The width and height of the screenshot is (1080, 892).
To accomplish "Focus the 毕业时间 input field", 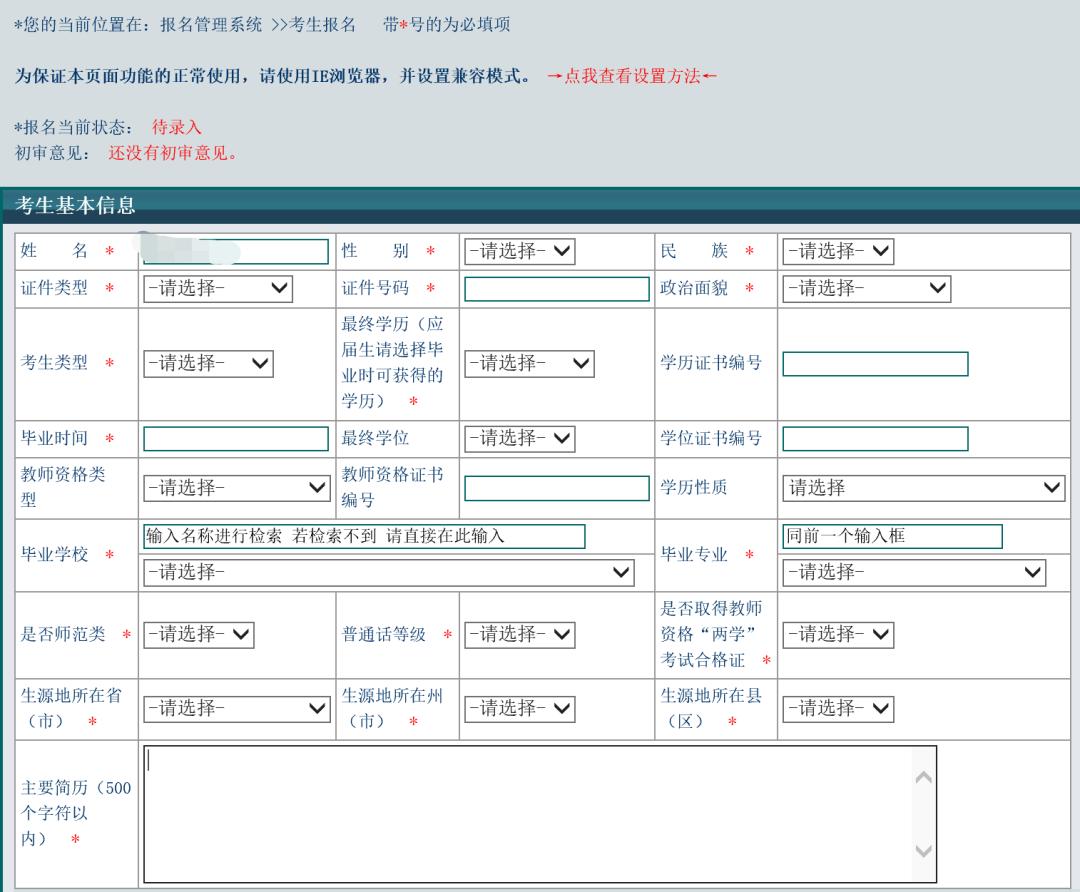I will [x=235, y=438].
